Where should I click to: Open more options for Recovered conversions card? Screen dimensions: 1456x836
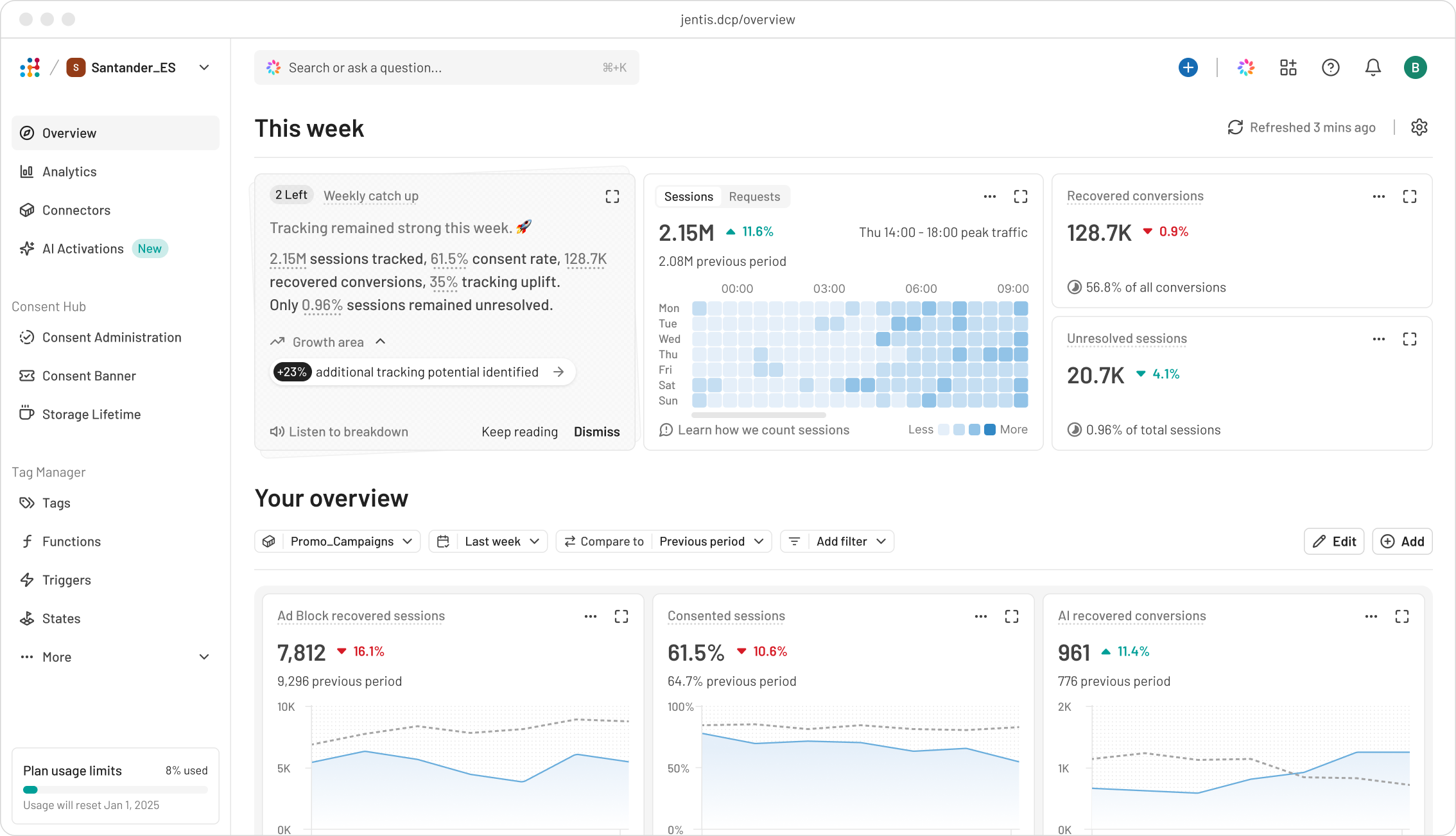pos(1379,196)
